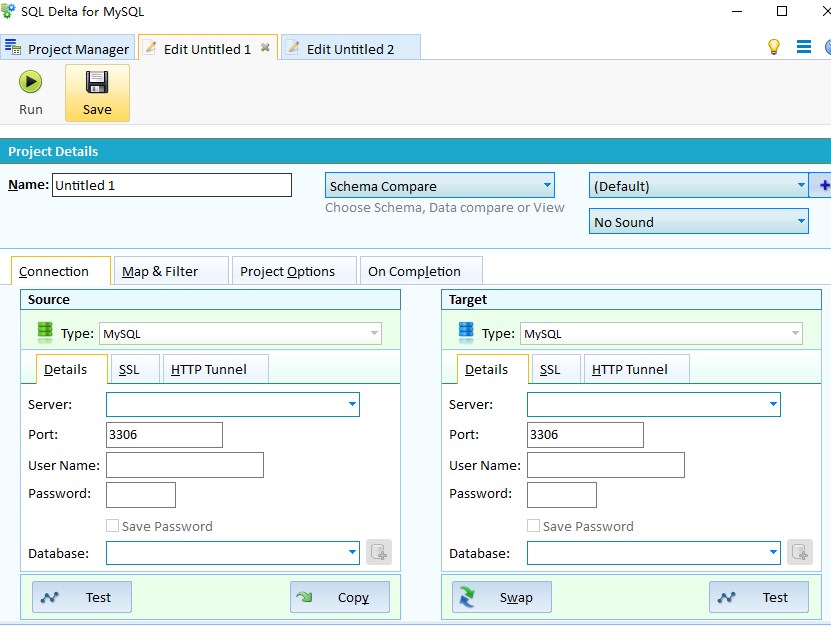Viewport: 831px width, 626px height.
Task: Click the Target add database icon
Action: 799,552
